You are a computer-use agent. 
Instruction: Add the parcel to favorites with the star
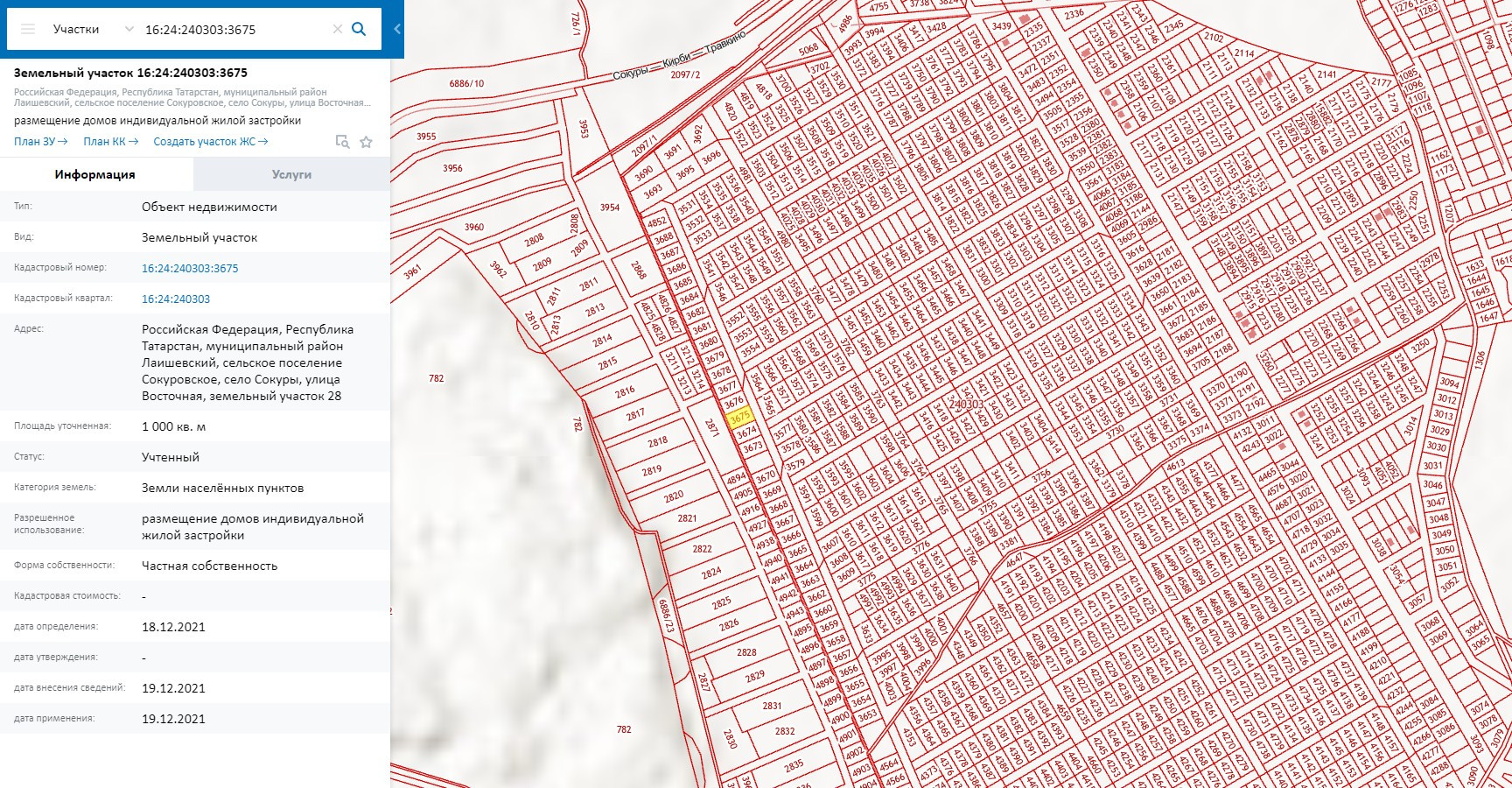click(x=367, y=142)
